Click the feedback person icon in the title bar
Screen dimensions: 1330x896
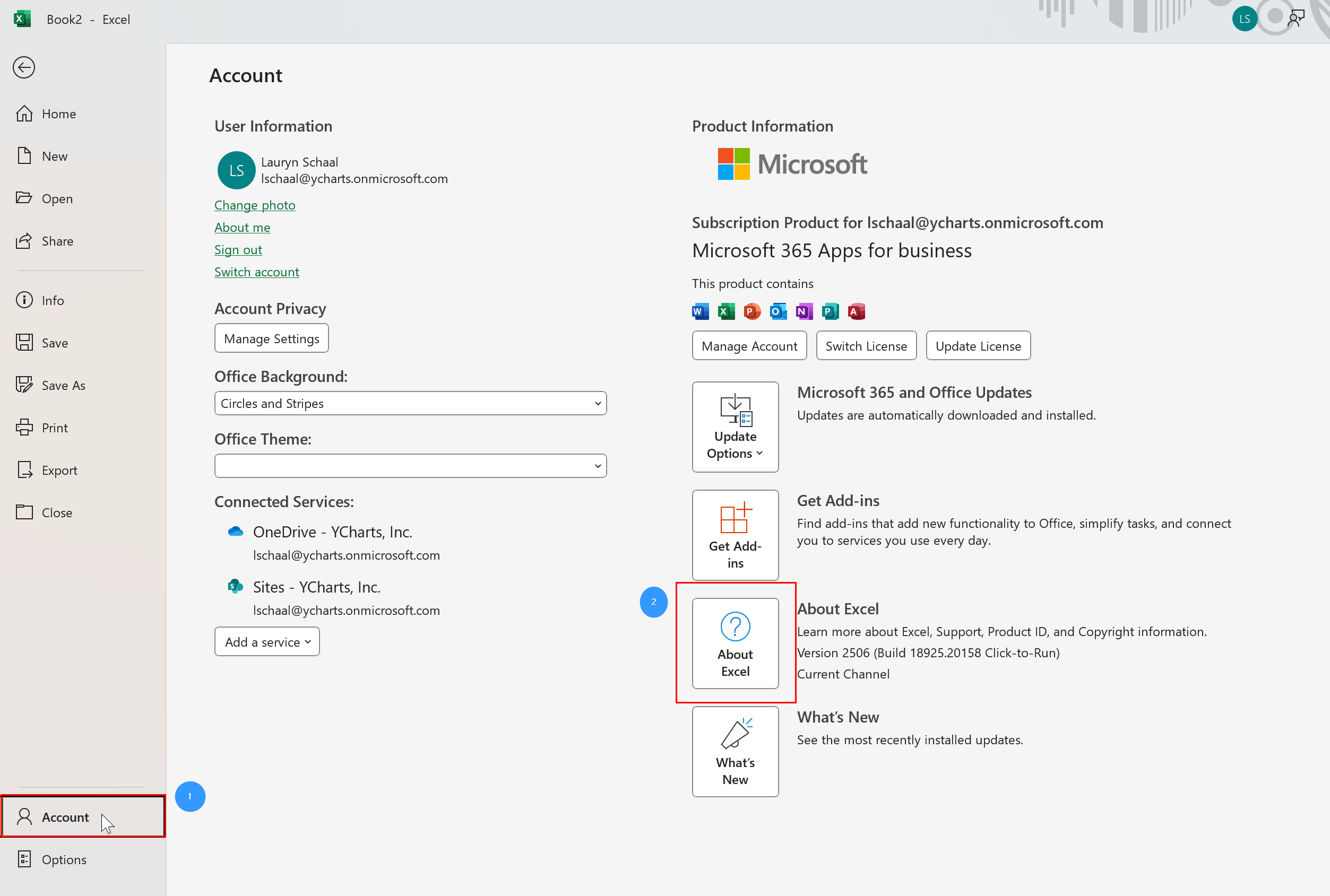pos(1296,19)
